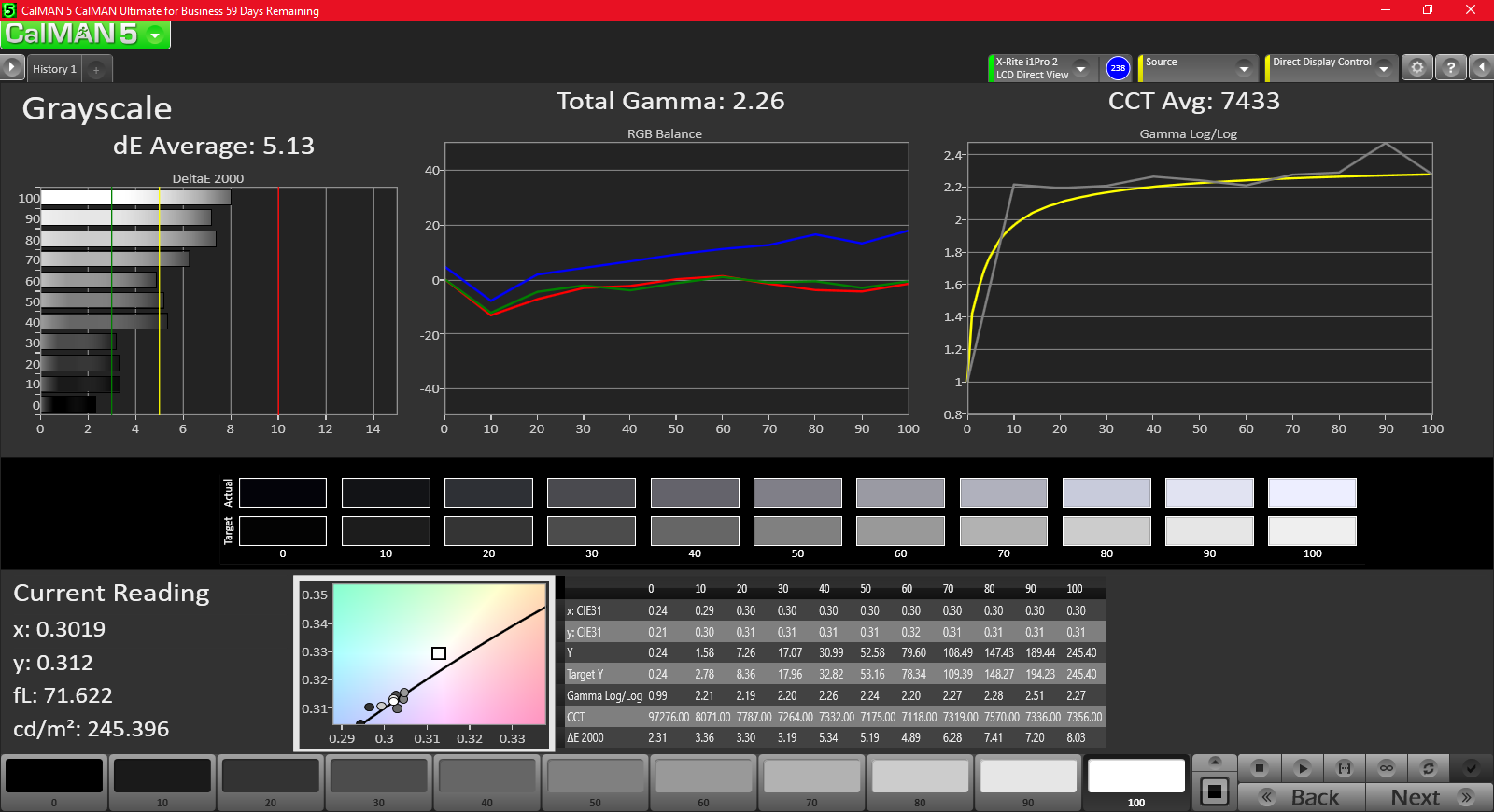The height and width of the screenshot is (812, 1494).
Task: Click the play read-series icon
Action: 1302,768
